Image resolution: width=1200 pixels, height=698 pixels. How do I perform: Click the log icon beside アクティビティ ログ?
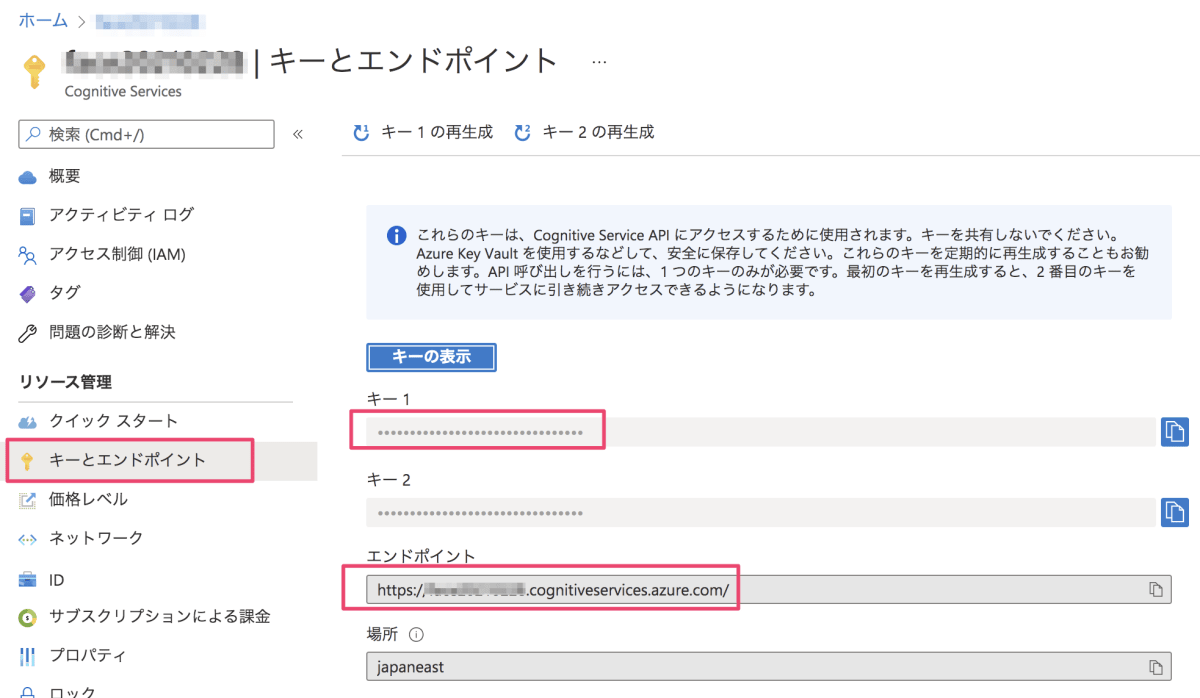(x=28, y=216)
